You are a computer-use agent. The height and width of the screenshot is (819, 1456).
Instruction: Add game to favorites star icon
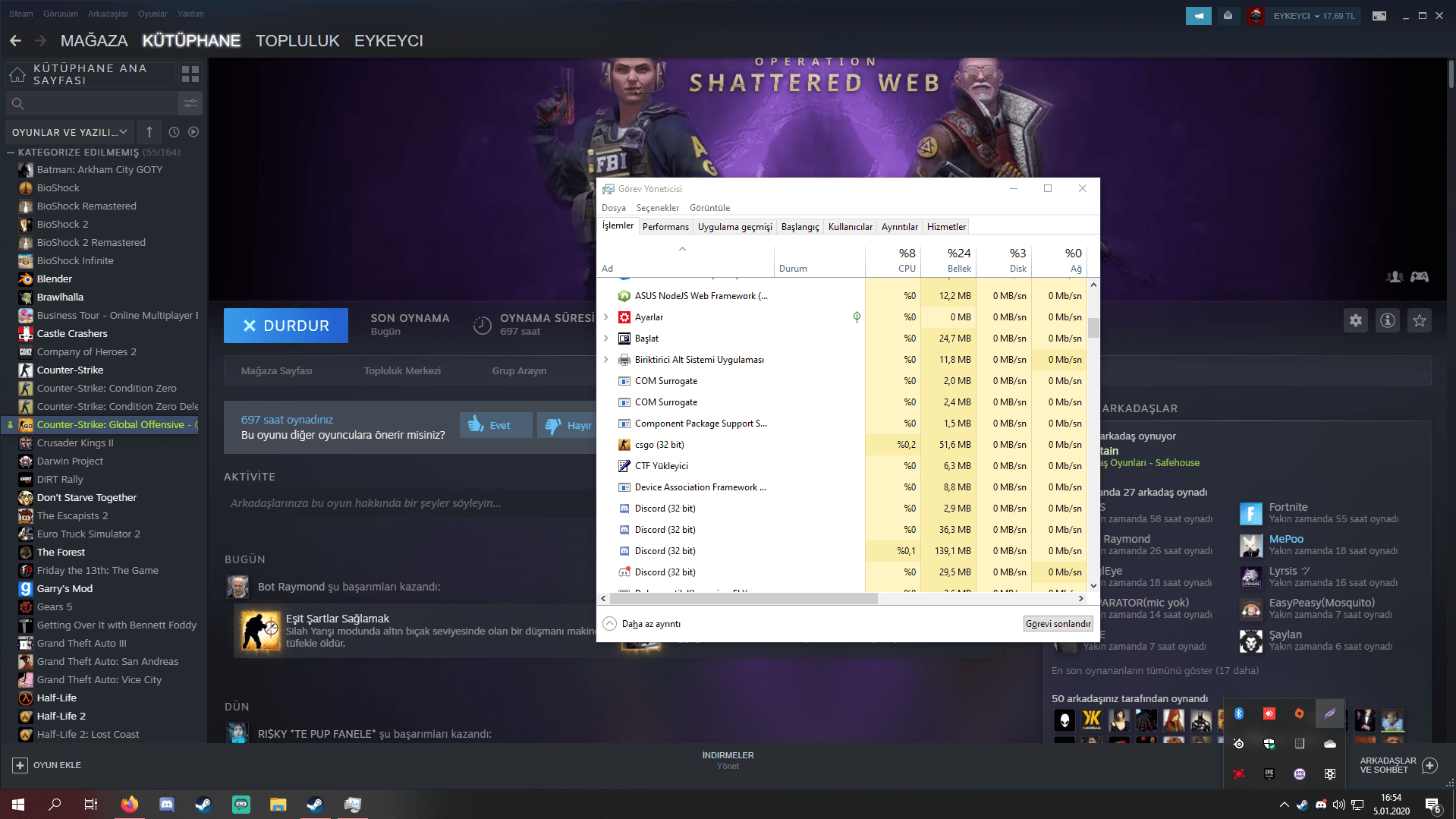(1420, 320)
